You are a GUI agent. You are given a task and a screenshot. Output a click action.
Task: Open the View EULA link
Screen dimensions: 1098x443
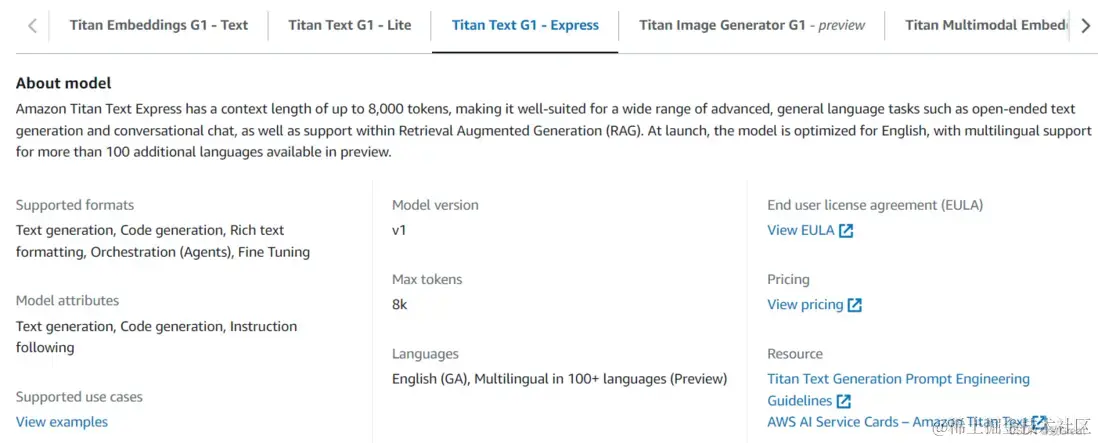[800, 230]
